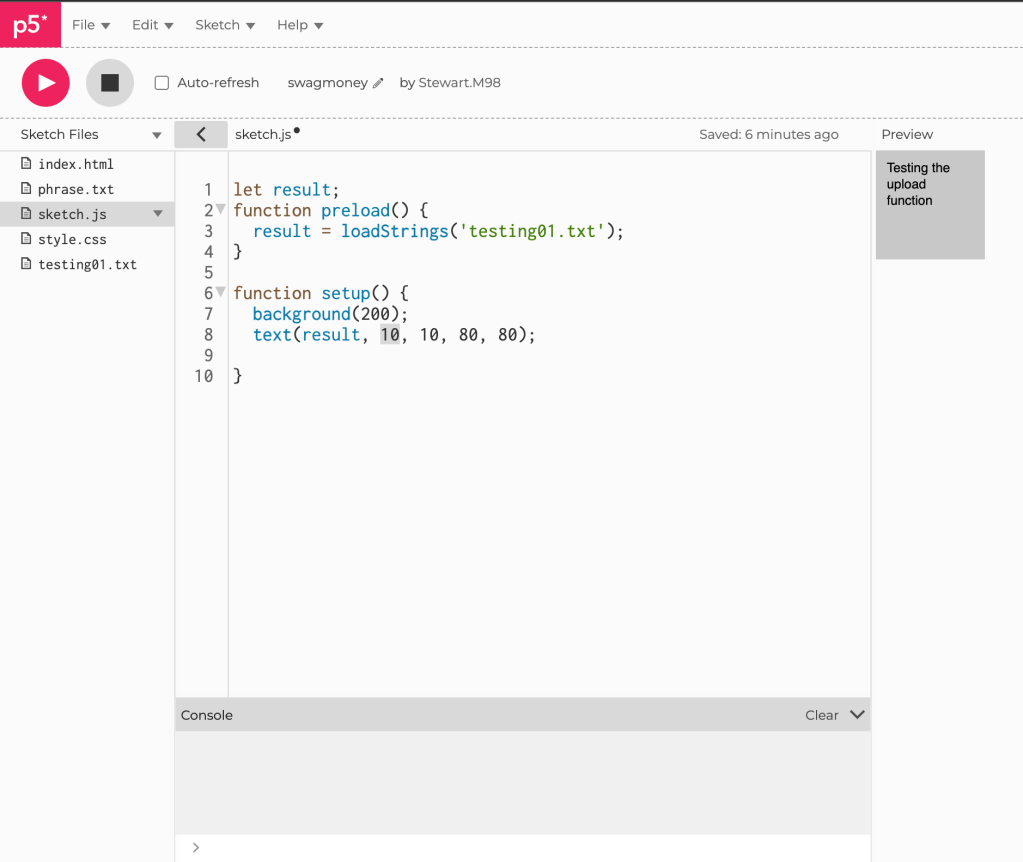
Task: Fold the preload function at line 2
Action: click(221, 210)
